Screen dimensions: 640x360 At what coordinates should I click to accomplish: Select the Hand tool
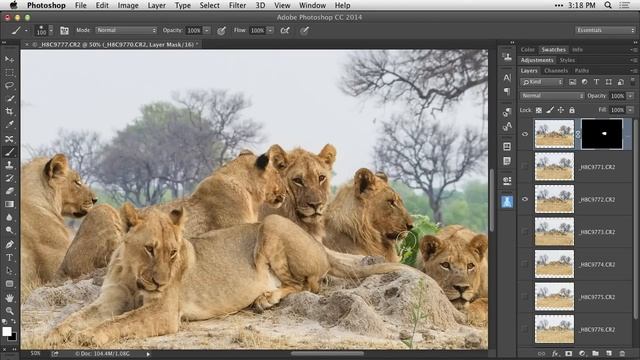(x=9, y=298)
